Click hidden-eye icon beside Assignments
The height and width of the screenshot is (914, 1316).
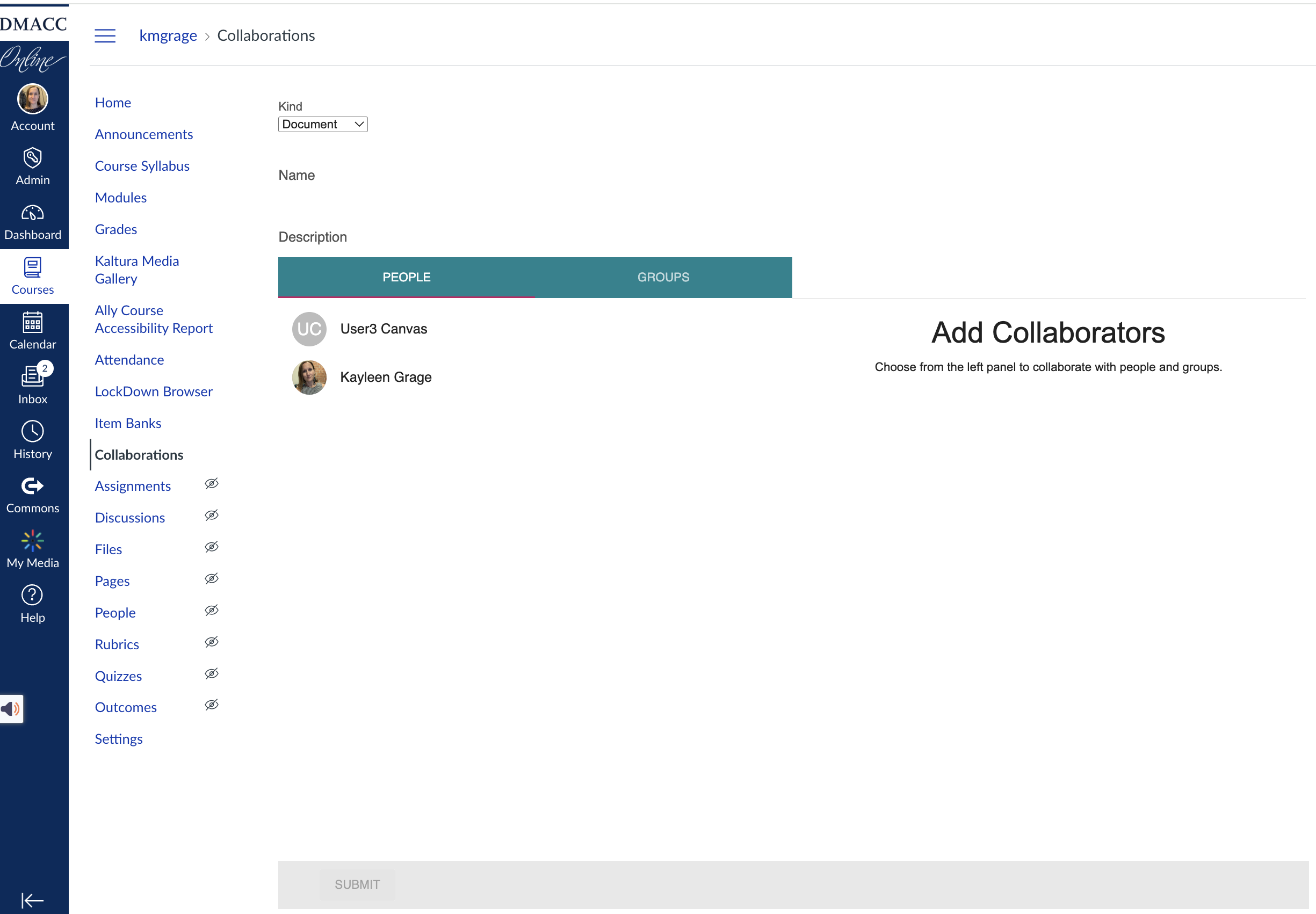(x=211, y=484)
